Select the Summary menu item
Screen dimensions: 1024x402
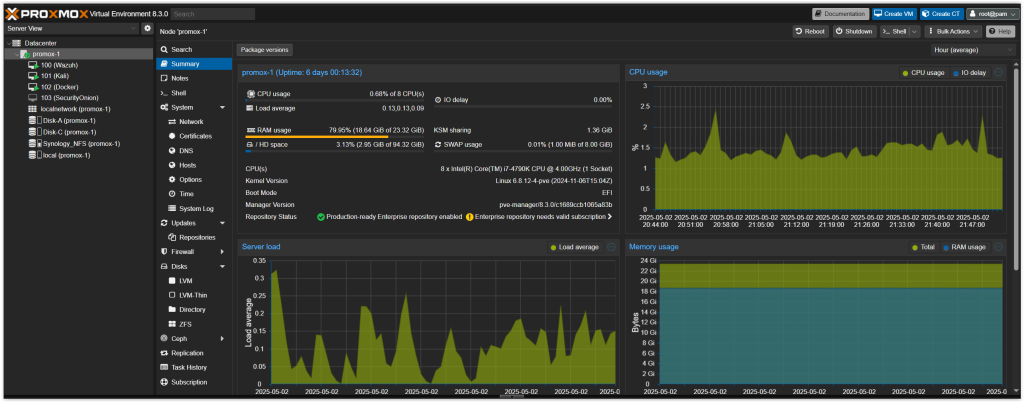tap(194, 64)
